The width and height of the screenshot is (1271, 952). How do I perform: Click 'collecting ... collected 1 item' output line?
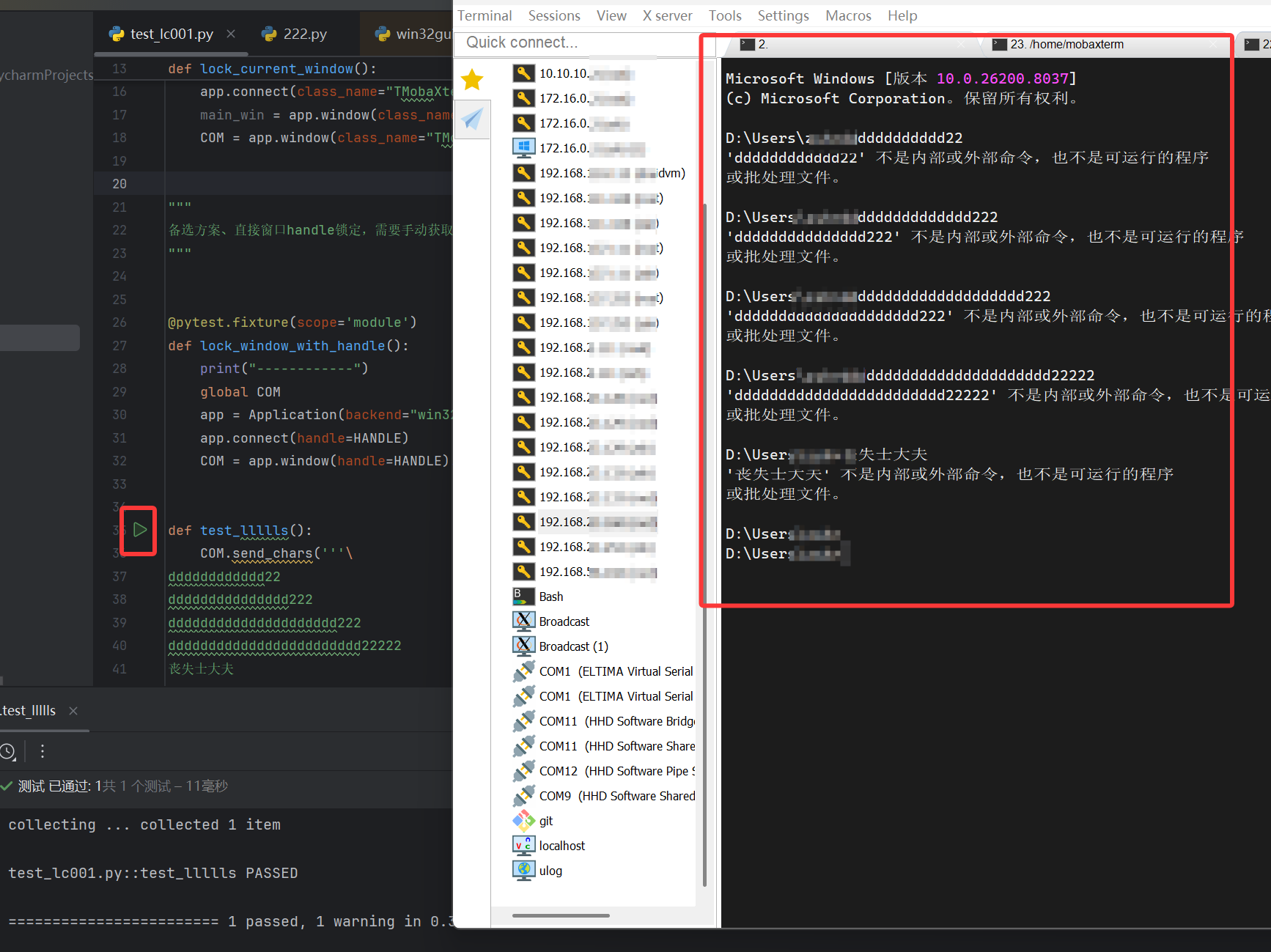tap(144, 824)
